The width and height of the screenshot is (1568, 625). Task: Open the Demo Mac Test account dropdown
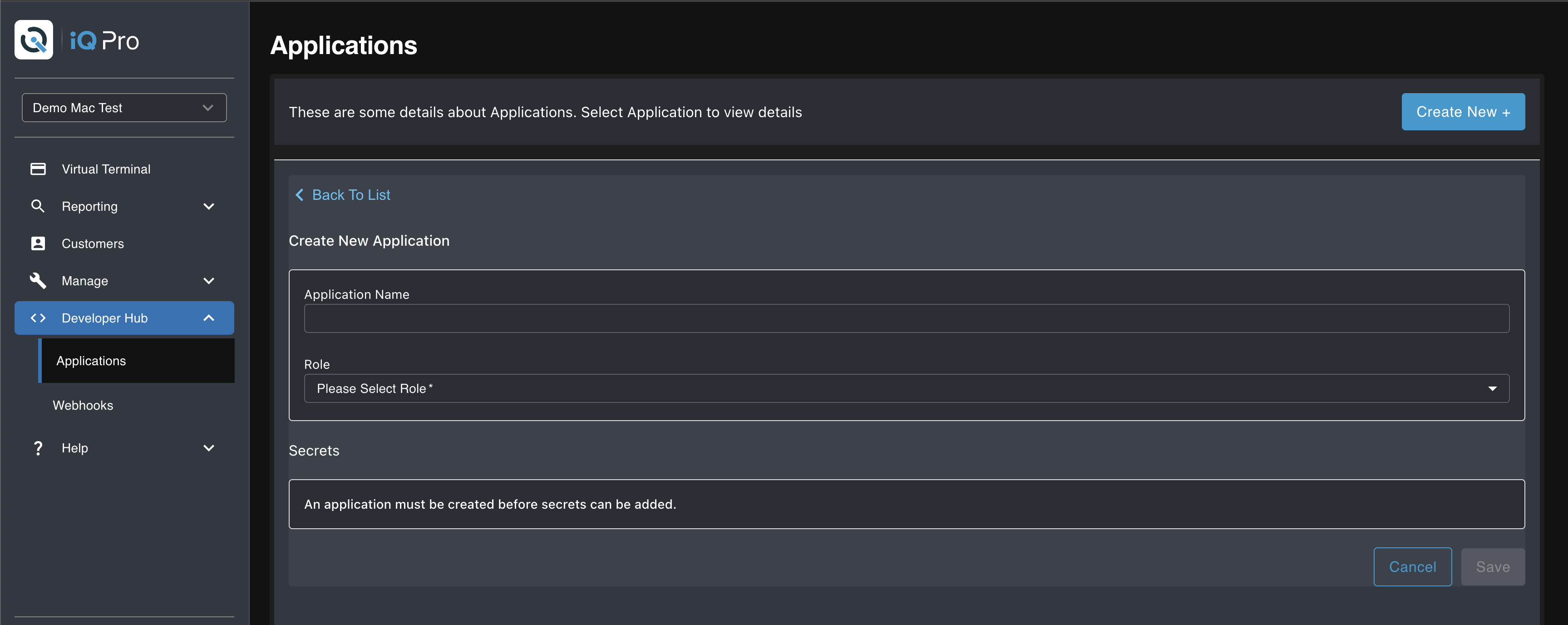click(x=124, y=108)
